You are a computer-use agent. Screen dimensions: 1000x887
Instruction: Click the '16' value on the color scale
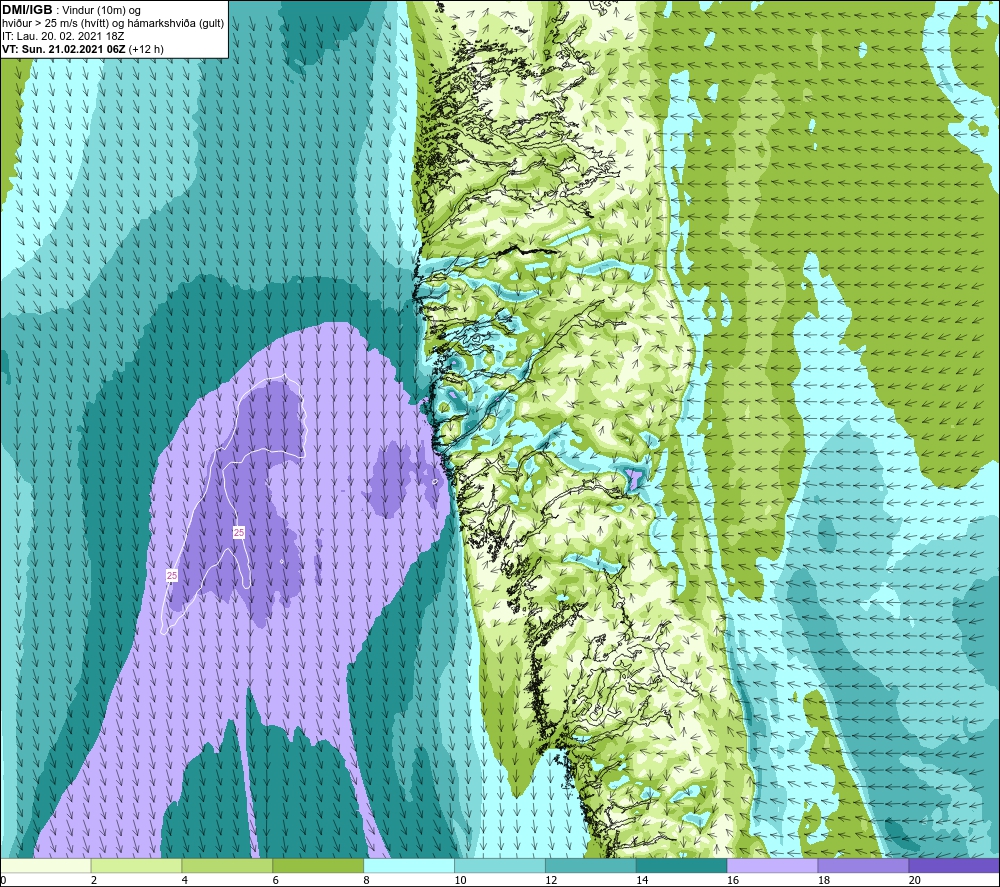[733, 880]
